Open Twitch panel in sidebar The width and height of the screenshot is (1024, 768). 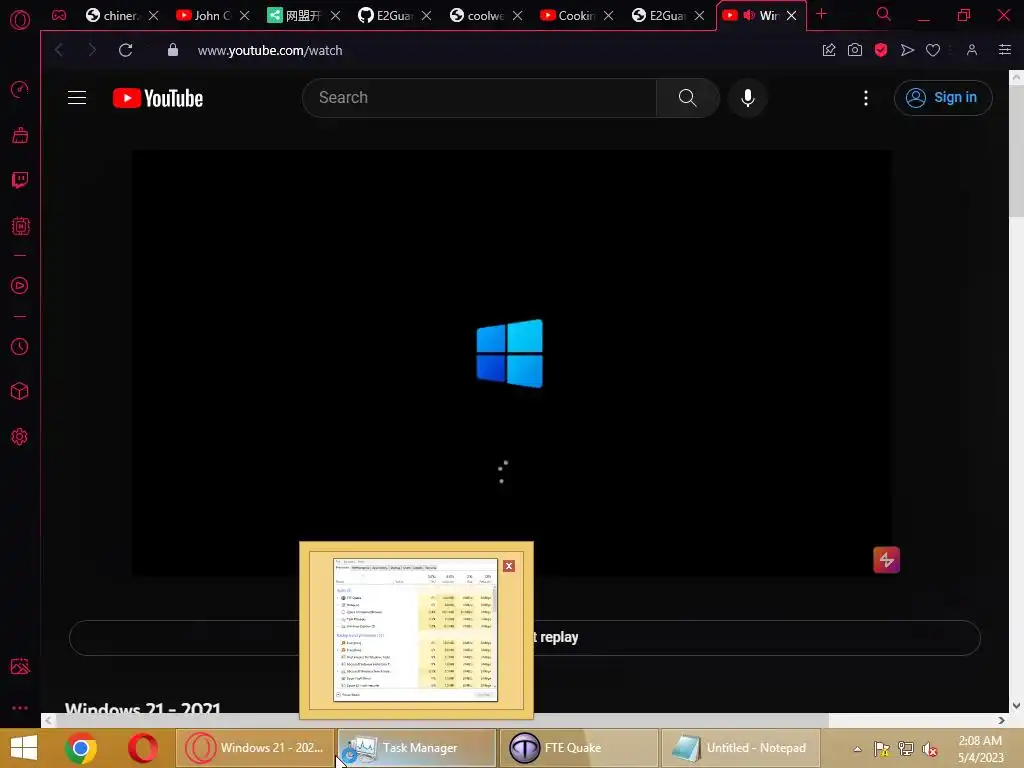coord(20,180)
